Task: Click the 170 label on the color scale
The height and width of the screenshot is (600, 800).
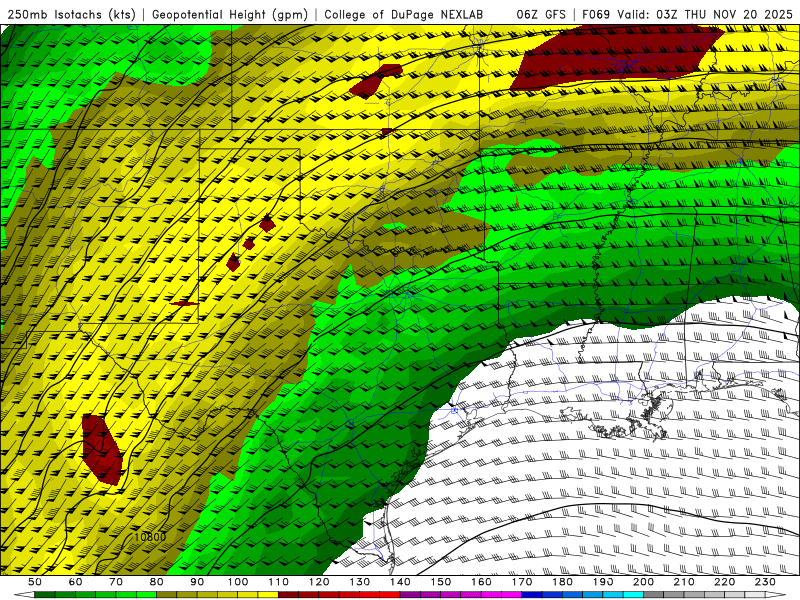Action: 521,582
